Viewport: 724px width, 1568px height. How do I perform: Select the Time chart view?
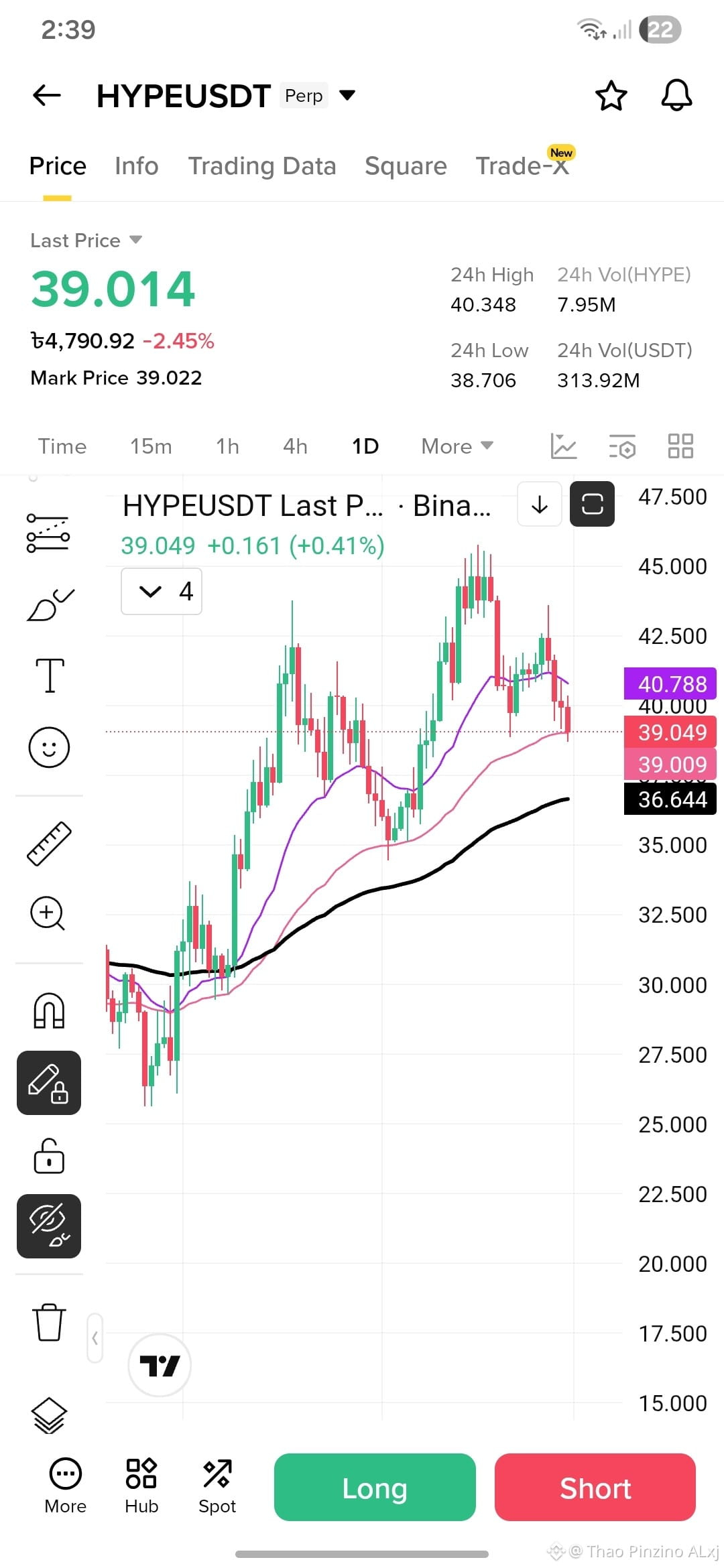pos(62,446)
